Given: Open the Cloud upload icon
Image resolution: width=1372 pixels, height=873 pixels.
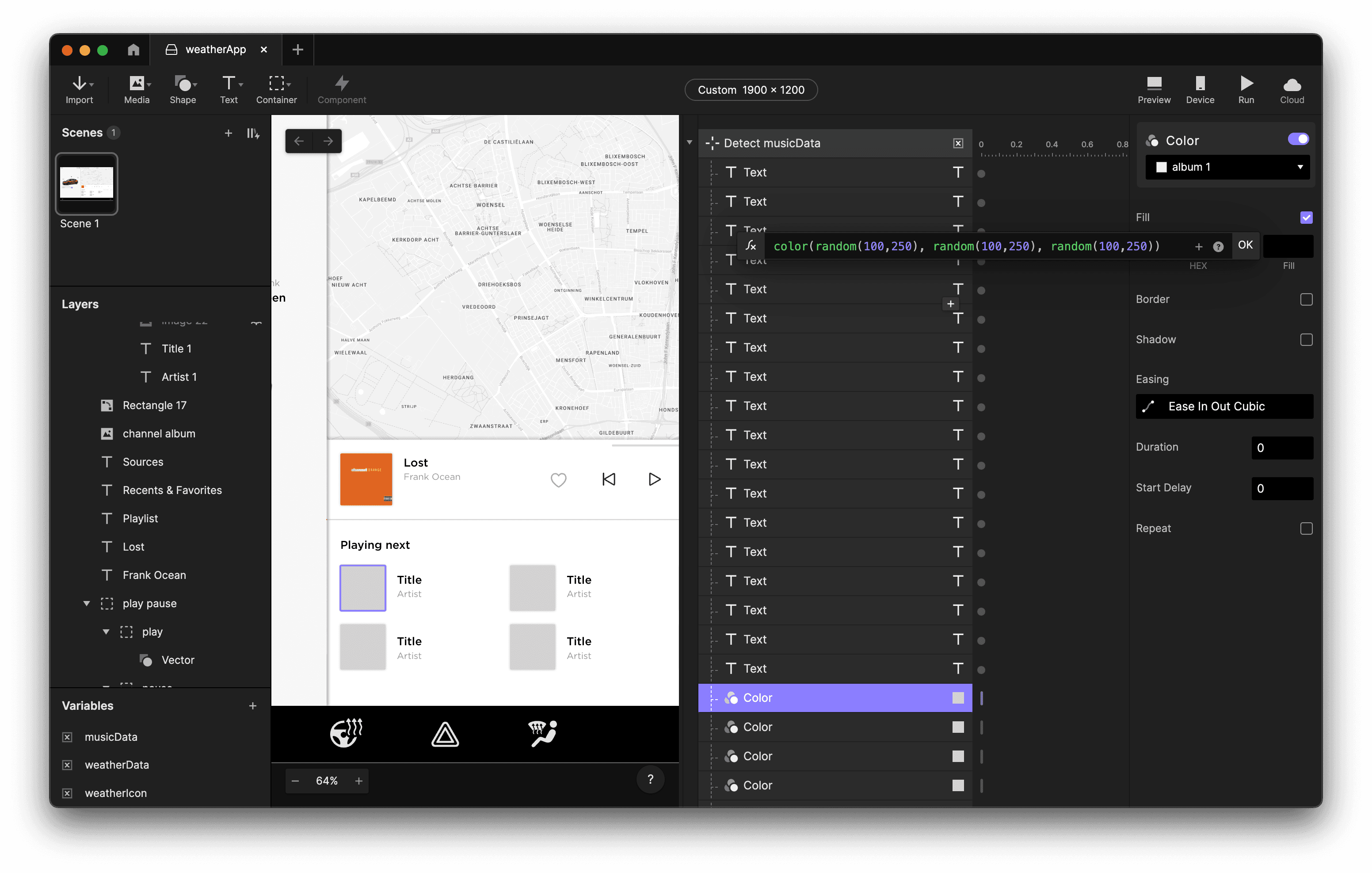Looking at the screenshot, I should 1292,89.
